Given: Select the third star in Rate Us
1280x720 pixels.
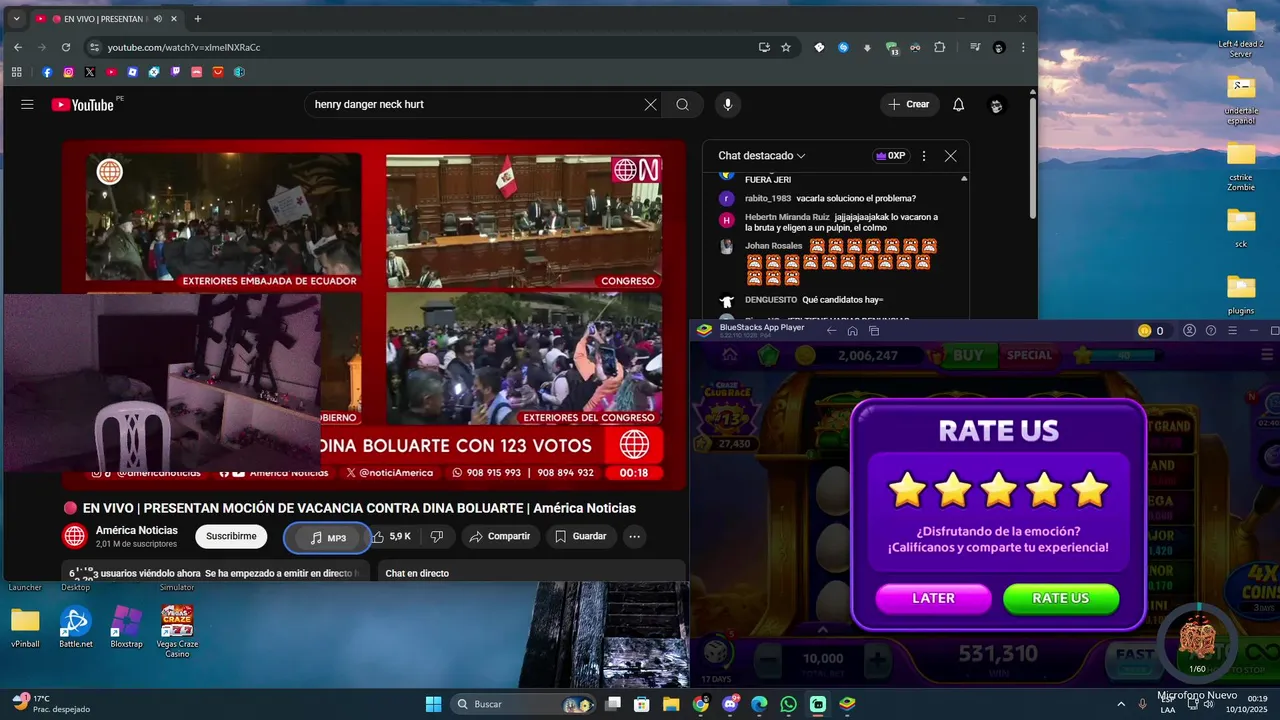Looking at the screenshot, I should pos(998,490).
